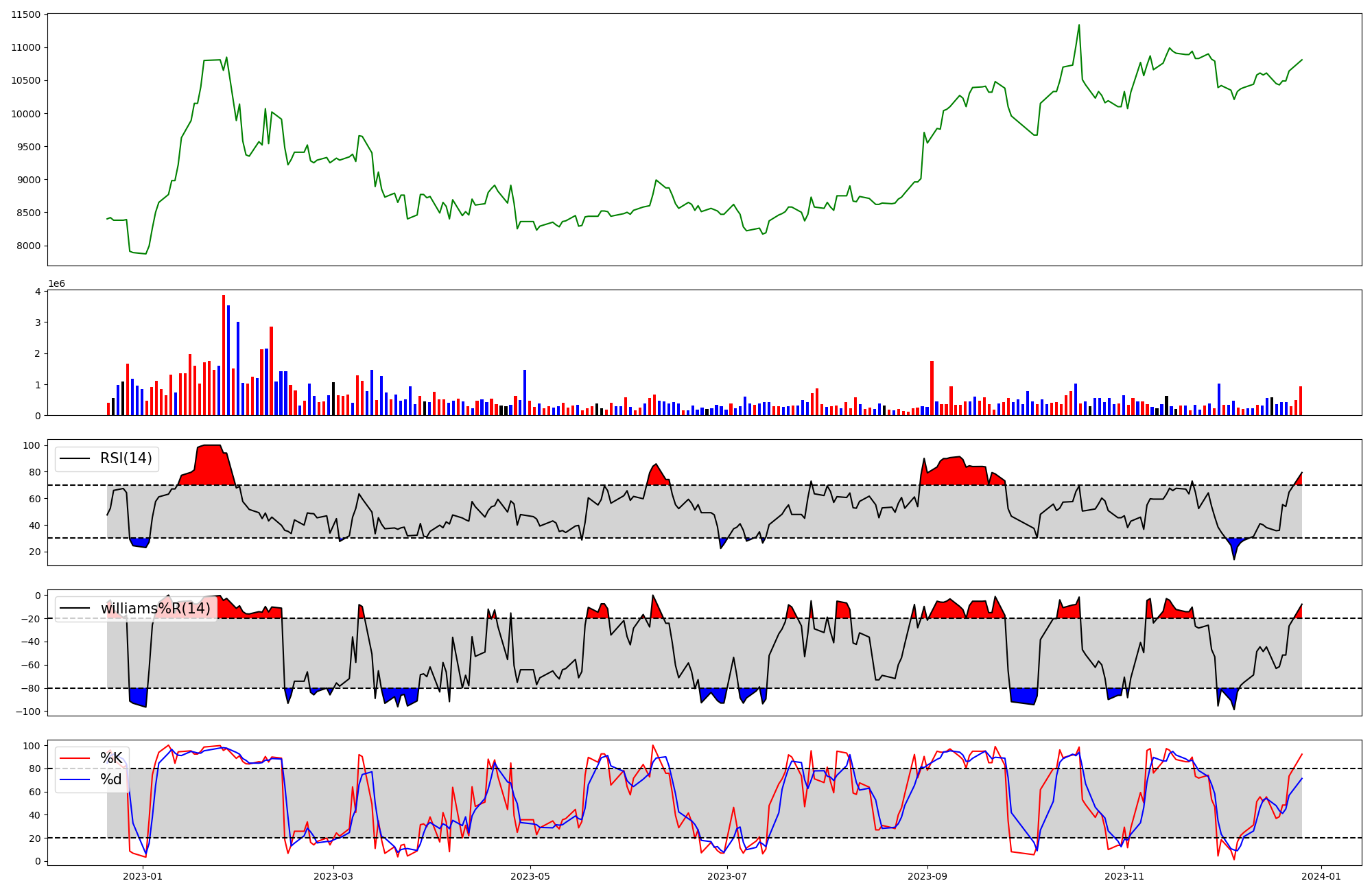Click the 2023-09 x-axis date label
The image size is (1372, 892).
pos(927,876)
